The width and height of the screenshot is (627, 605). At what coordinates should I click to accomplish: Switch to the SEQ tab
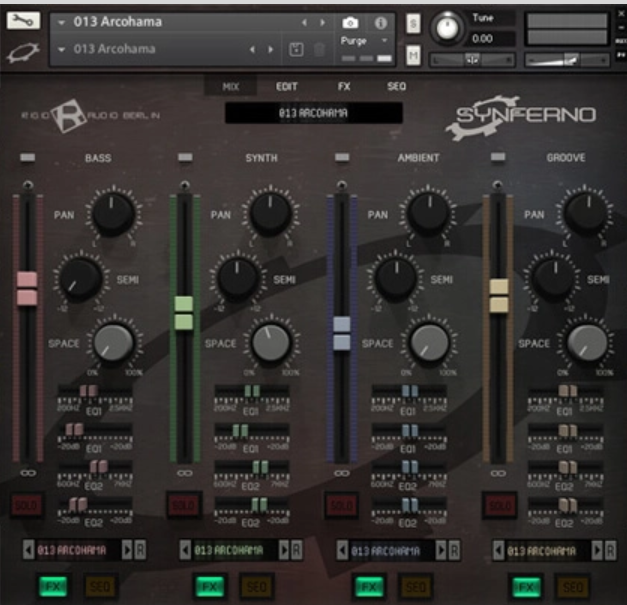tap(396, 86)
